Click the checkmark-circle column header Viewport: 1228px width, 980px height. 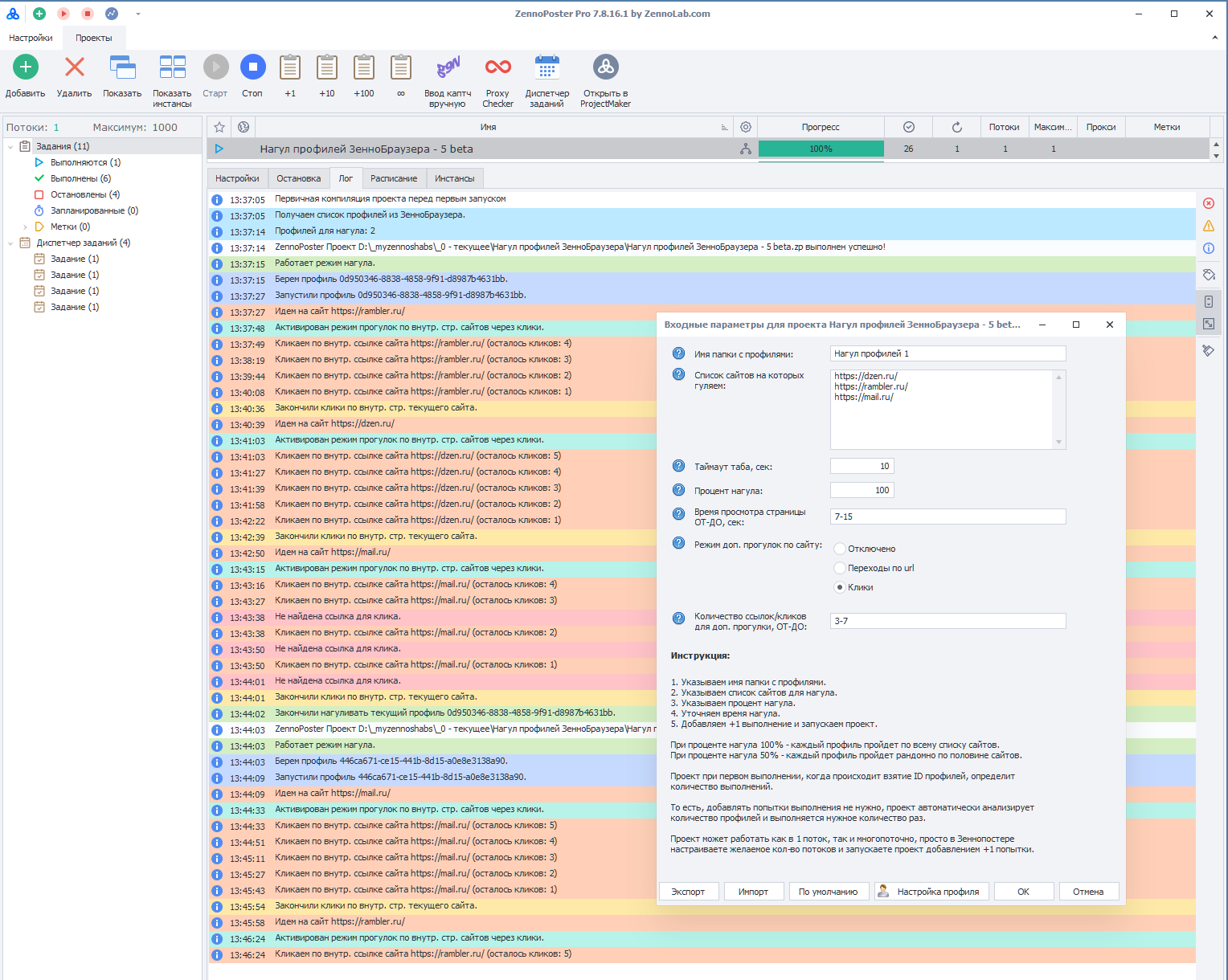909,127
